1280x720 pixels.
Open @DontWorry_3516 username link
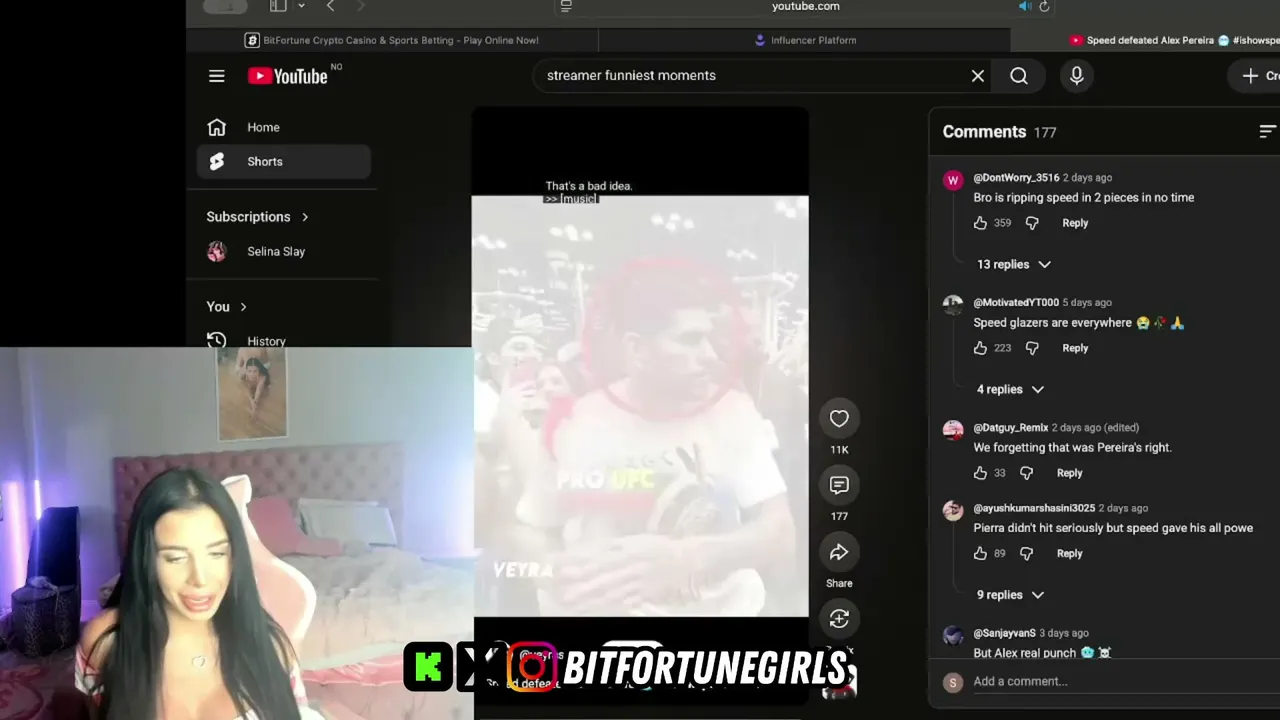point(1016,178)
